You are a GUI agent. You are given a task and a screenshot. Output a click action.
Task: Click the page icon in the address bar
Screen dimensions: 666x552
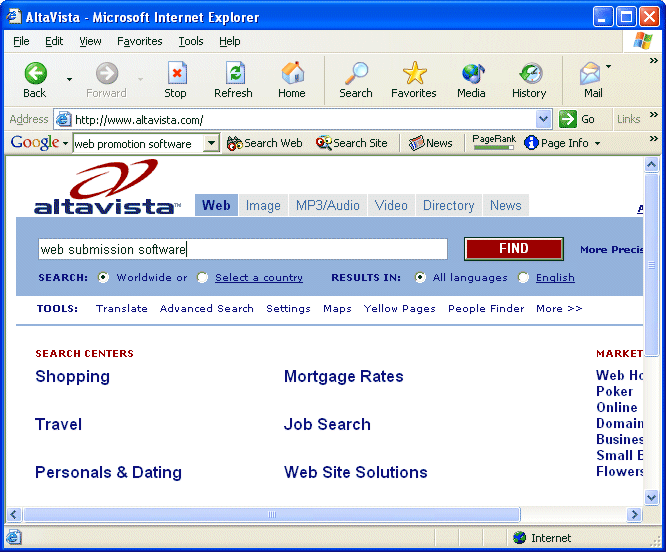[x=63, y=119]
